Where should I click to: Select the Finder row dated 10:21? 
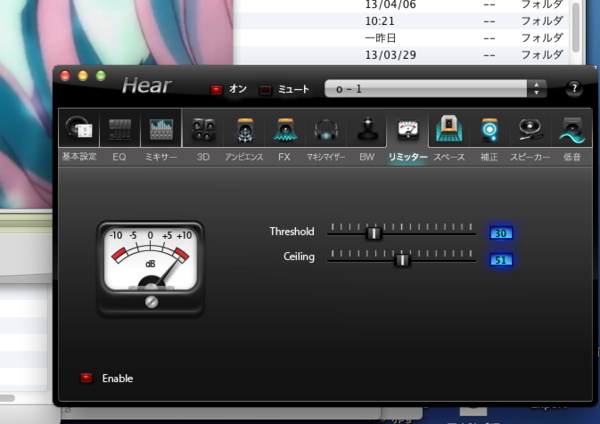click(401, 21)
